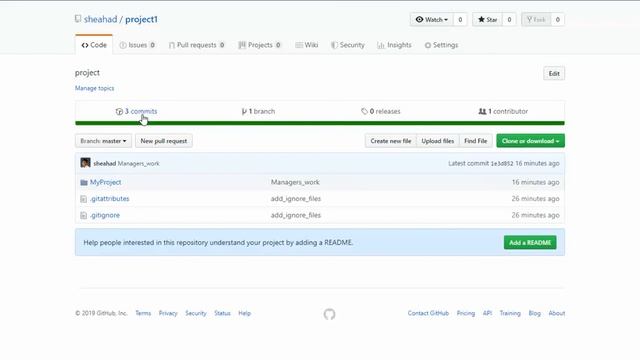Viewport: 640px width, 360px height.
Task: Open the .gitattributes file
Action: coord(109,198)
